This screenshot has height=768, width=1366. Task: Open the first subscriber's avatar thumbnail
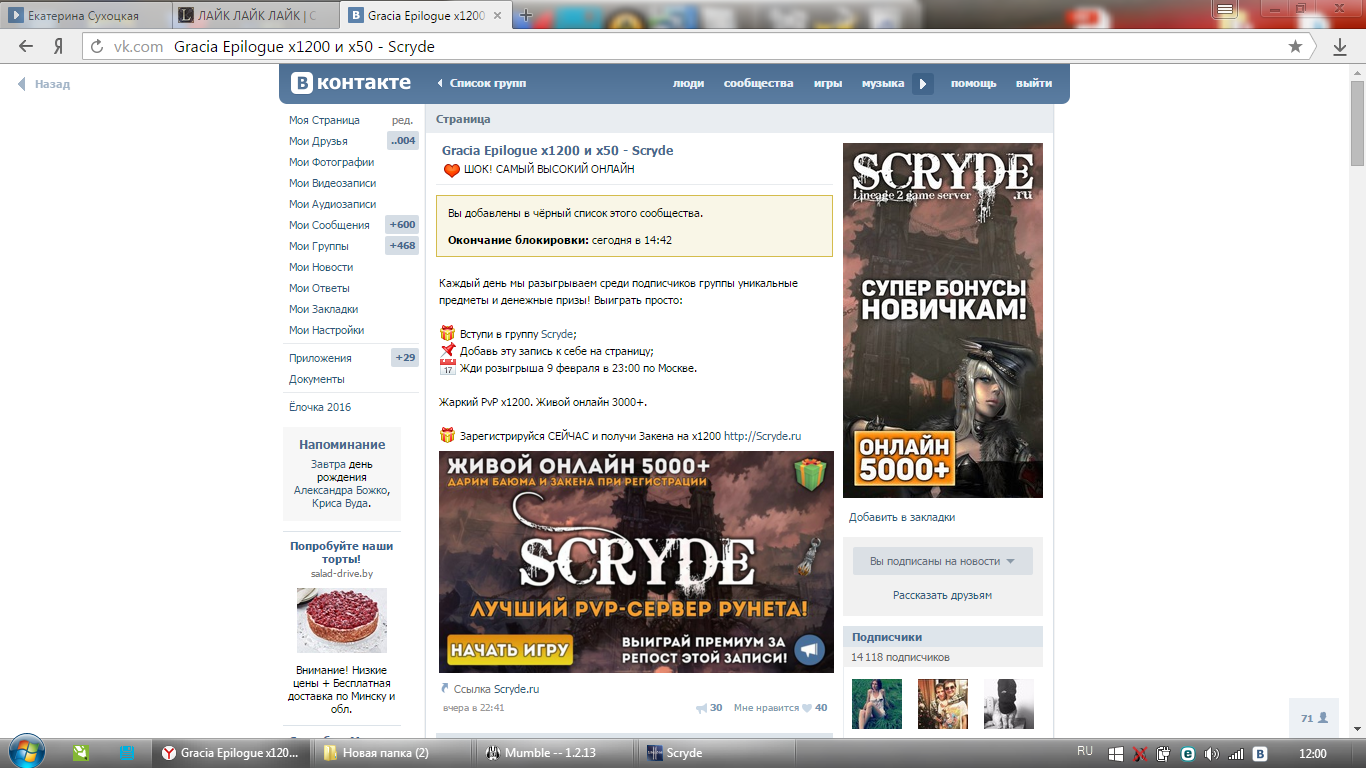[x=877, y=704]
